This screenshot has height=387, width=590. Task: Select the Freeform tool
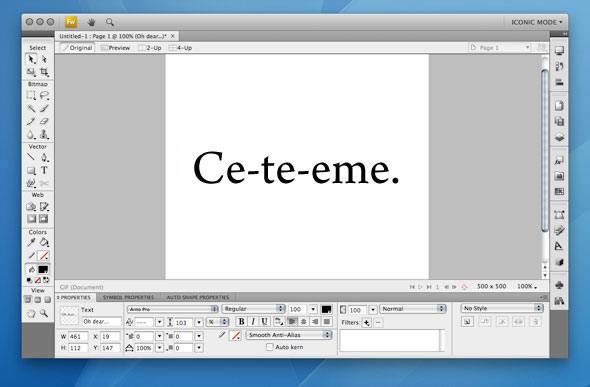[31, 183]
